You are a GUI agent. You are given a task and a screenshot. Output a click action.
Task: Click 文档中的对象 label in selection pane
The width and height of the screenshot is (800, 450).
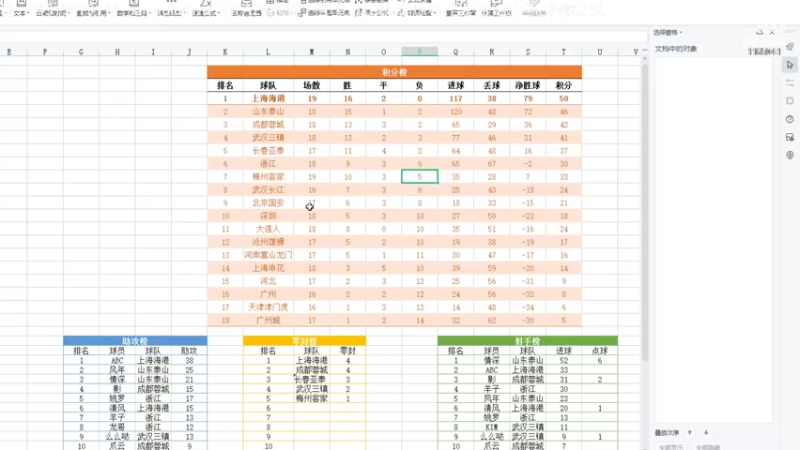pyautogui.click(x=676, y=49)
